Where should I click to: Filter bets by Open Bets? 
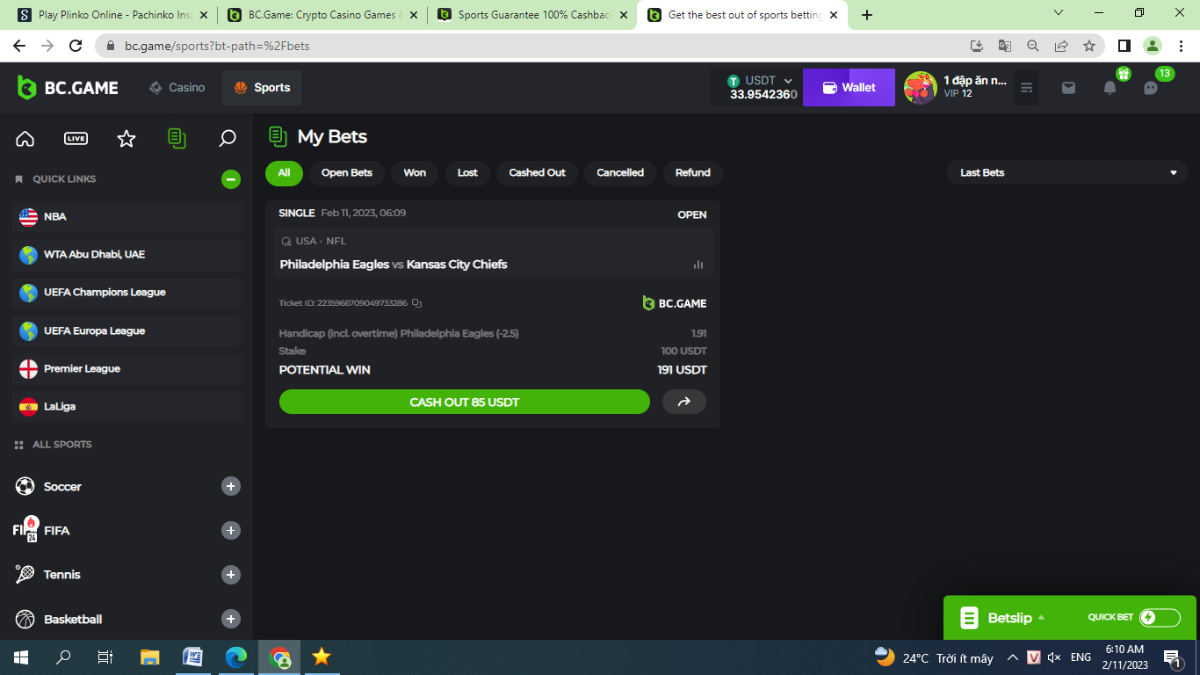346,173
